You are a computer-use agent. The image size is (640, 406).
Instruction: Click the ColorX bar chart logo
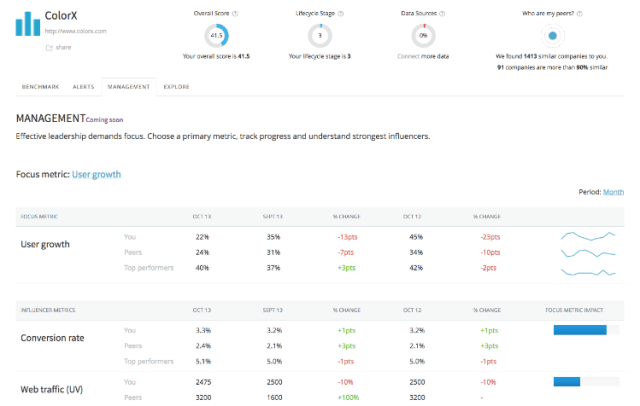coord(28,24)
